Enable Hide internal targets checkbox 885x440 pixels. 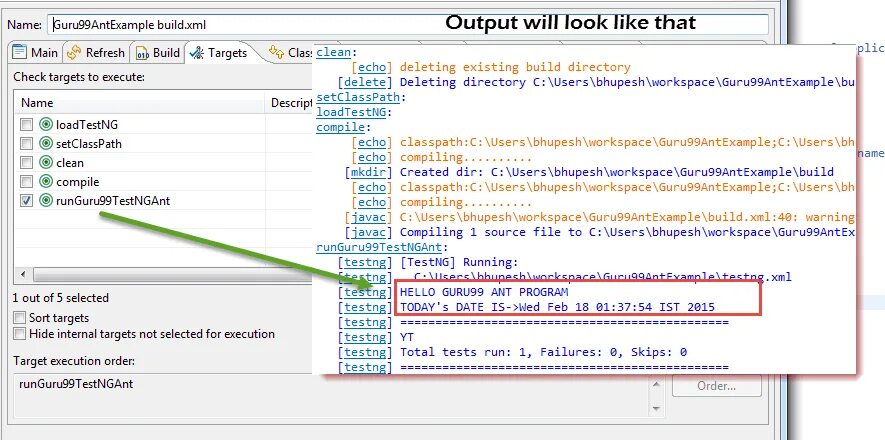(20, 334)
